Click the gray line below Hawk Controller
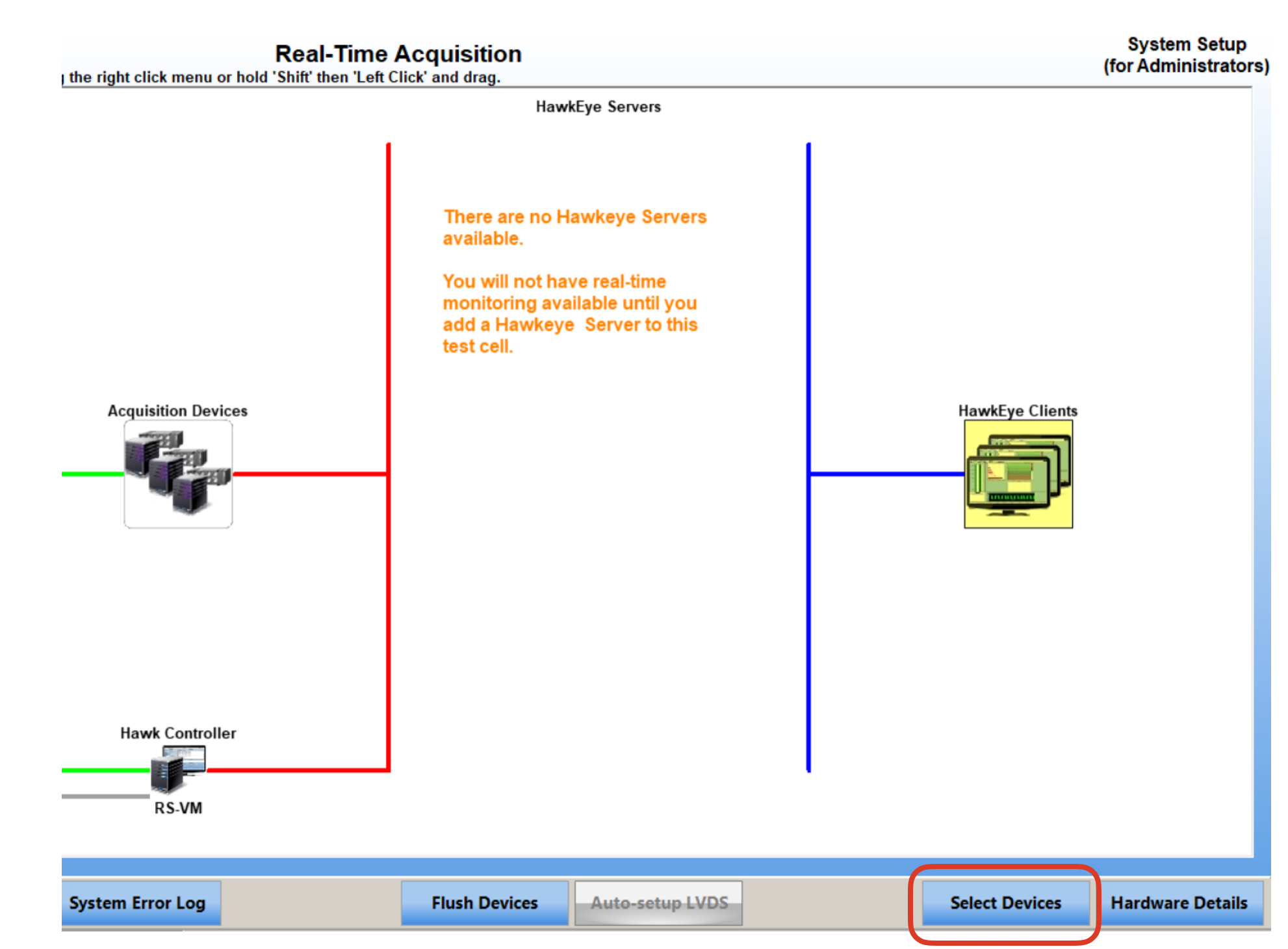The width and height of the screenshot is (1288, 949). (105, 796)
